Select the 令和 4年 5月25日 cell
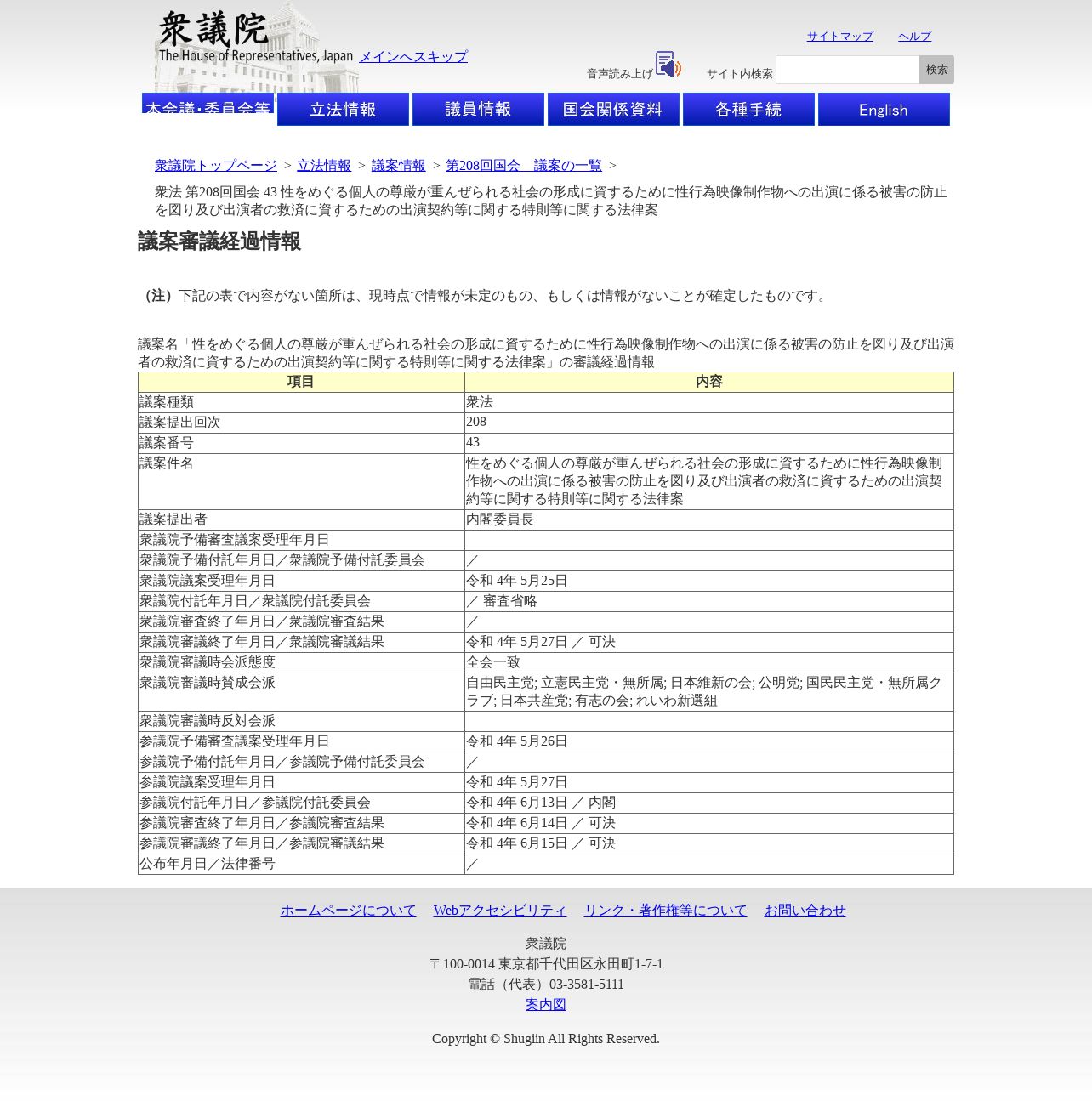 [x=709, y=581]
